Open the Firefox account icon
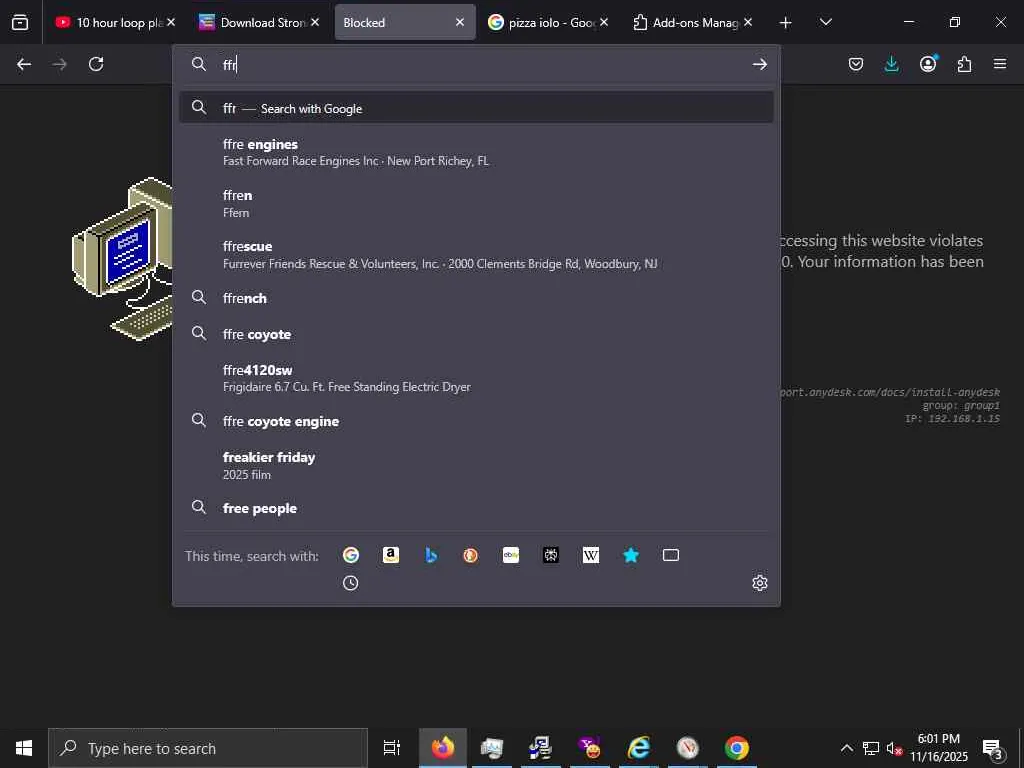Image resolution: width=1024 pixels, height=768 pixels. tap(928, 64)
